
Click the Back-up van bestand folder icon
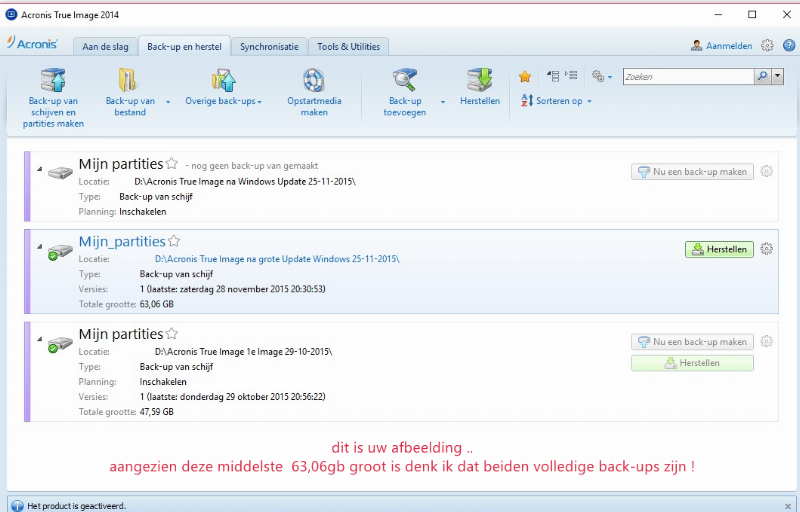129,80
